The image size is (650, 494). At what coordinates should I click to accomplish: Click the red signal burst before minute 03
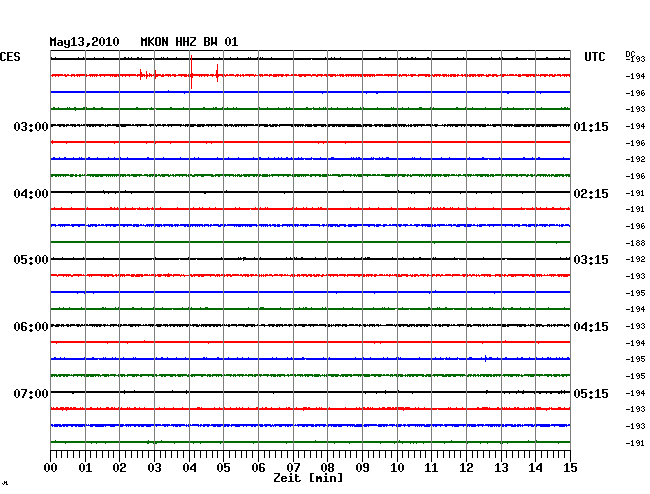(148, 75)
